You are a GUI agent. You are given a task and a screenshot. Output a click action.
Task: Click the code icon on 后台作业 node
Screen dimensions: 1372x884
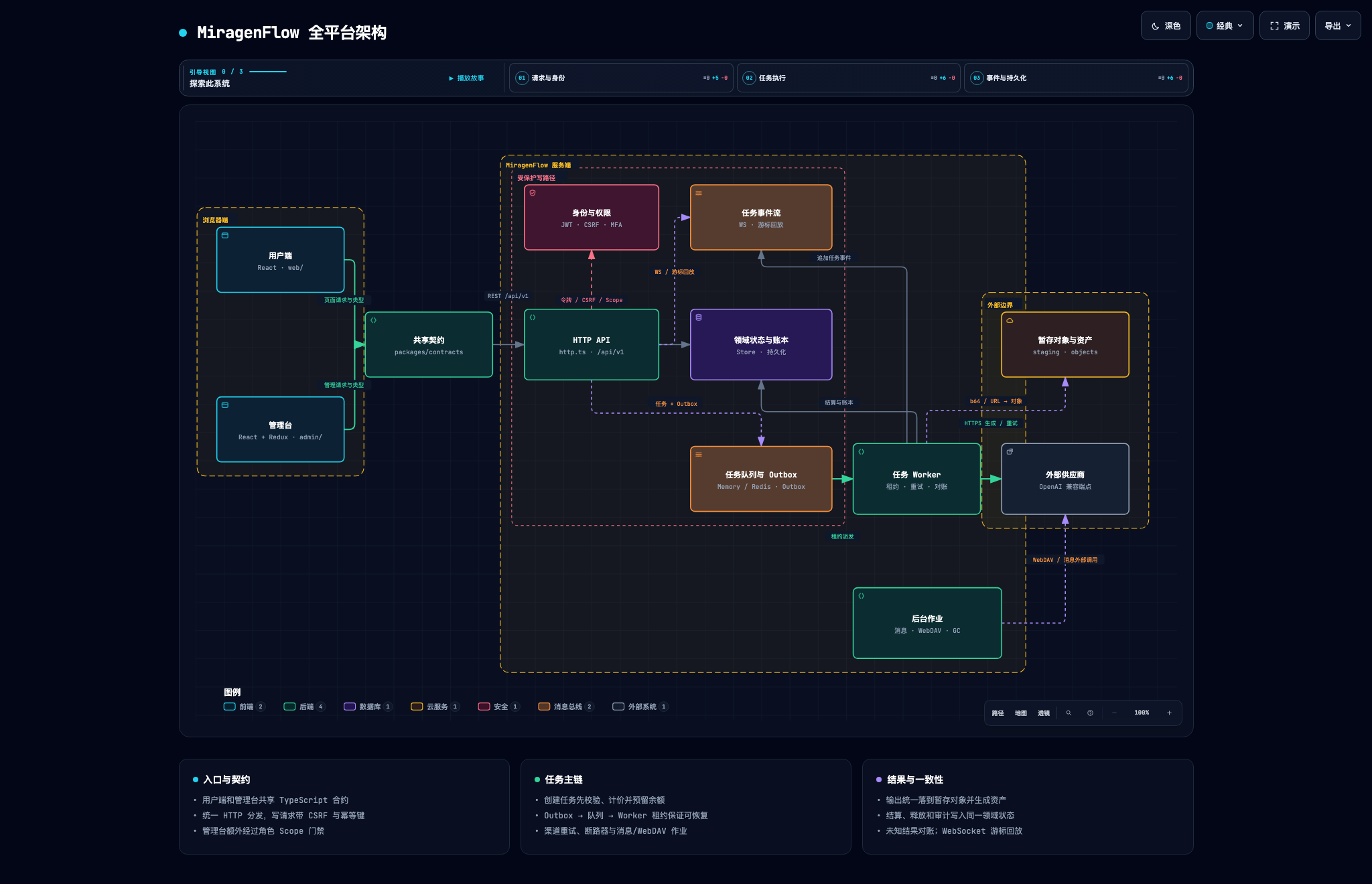pos(862,595)
